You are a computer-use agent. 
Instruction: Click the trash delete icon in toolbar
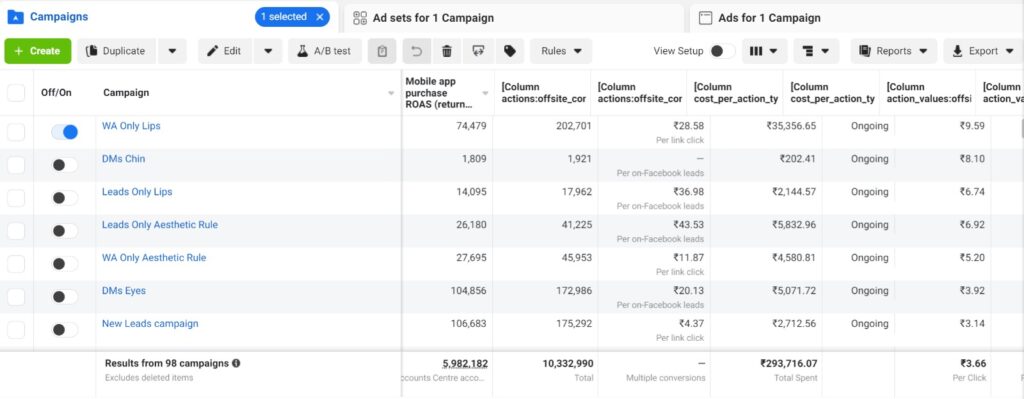pyautogui.click(x=447, y=51)
